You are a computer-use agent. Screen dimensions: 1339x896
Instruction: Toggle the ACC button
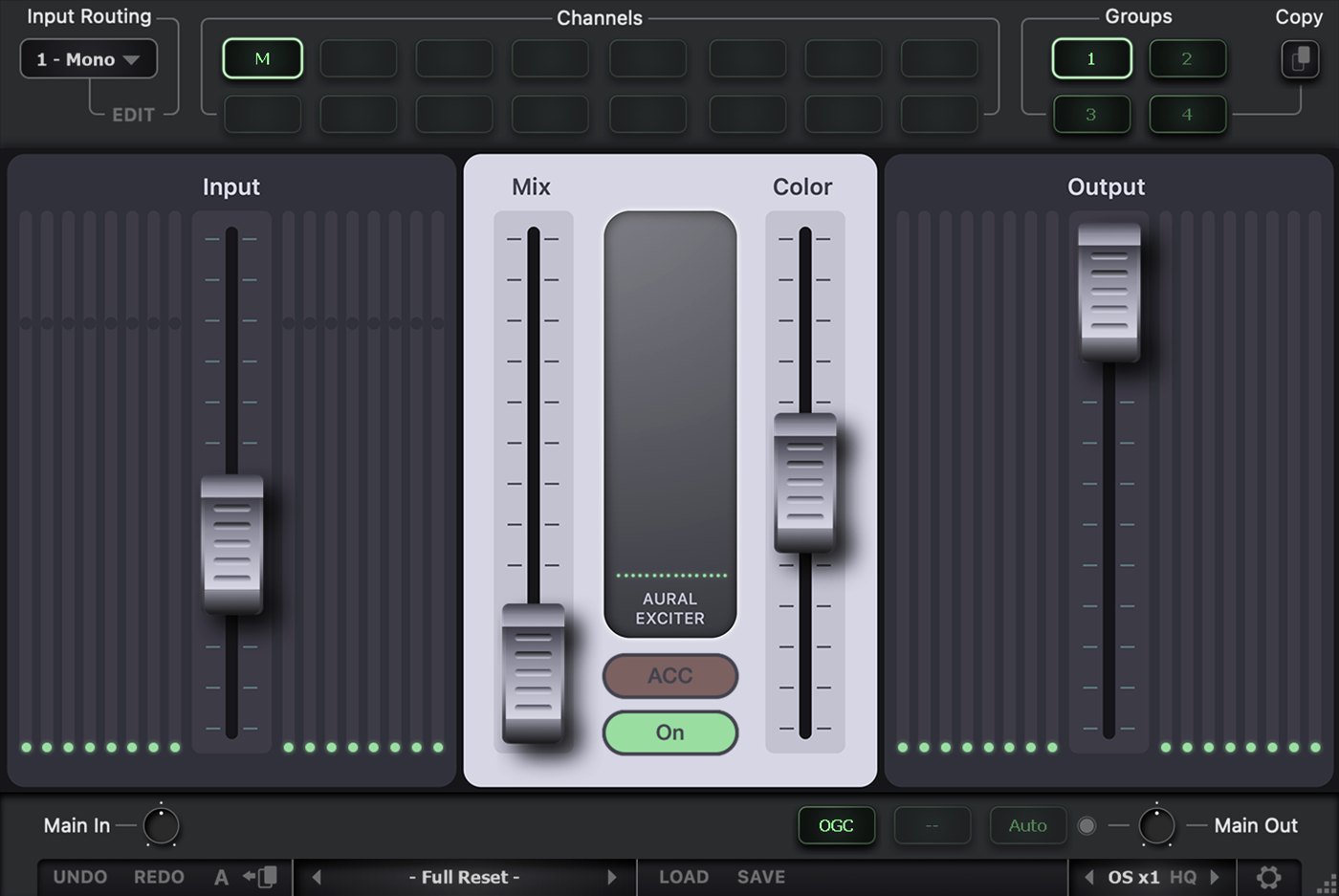[669, 676]
